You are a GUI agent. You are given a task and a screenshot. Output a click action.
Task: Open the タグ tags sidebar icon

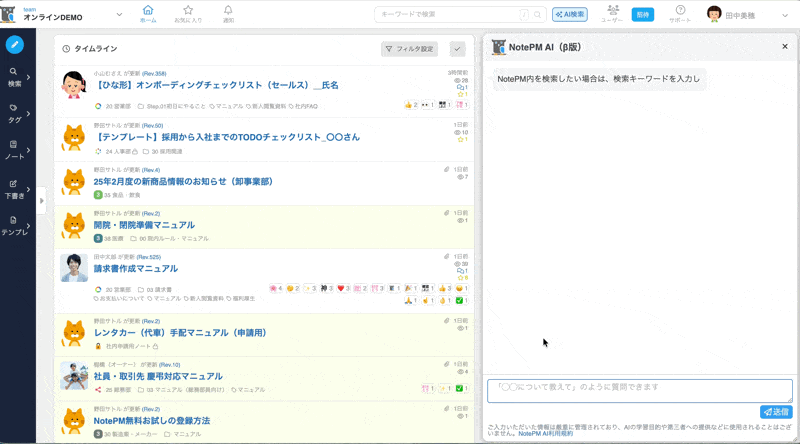(14, 112)
